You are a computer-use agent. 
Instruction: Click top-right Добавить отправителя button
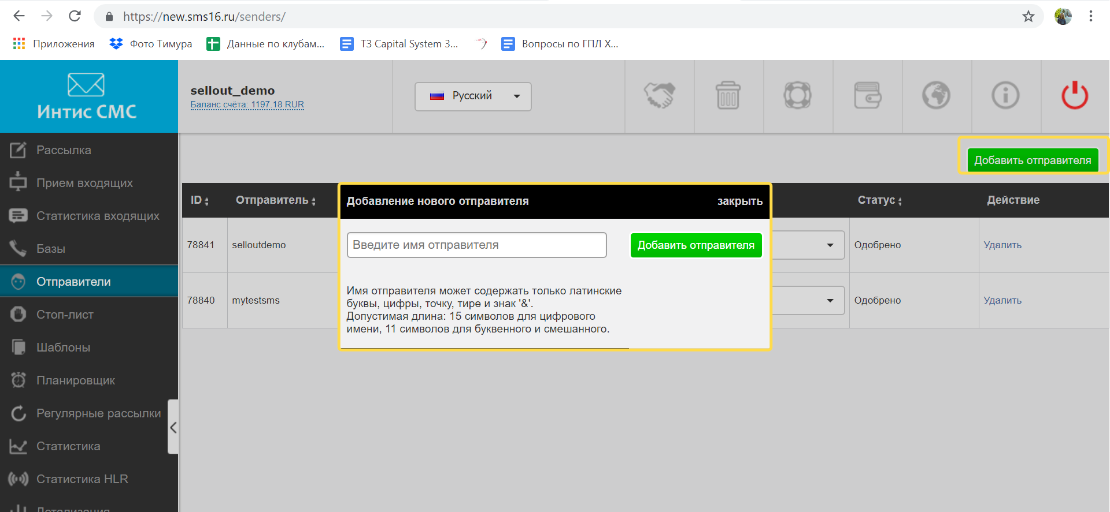click(x=1033, y=160)
